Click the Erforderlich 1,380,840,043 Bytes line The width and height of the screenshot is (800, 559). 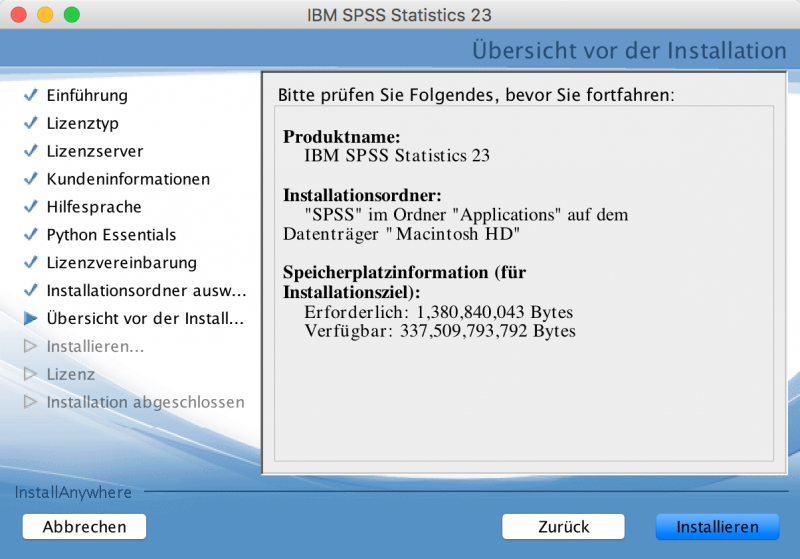tap(438, 312)
